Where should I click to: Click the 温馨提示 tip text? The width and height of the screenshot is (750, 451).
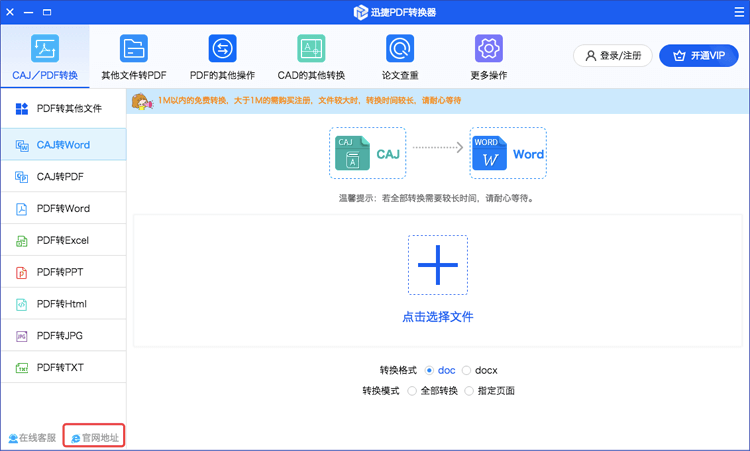[x=438, y=198]
